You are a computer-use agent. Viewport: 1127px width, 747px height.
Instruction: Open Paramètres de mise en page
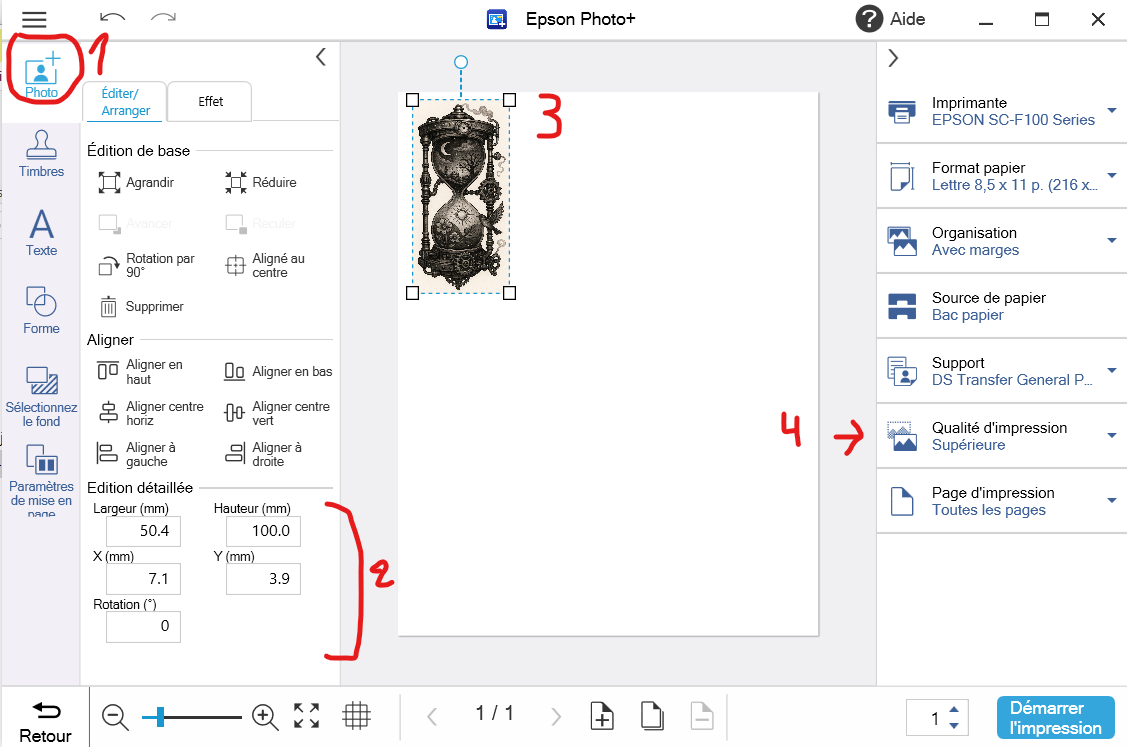(41, 479)
